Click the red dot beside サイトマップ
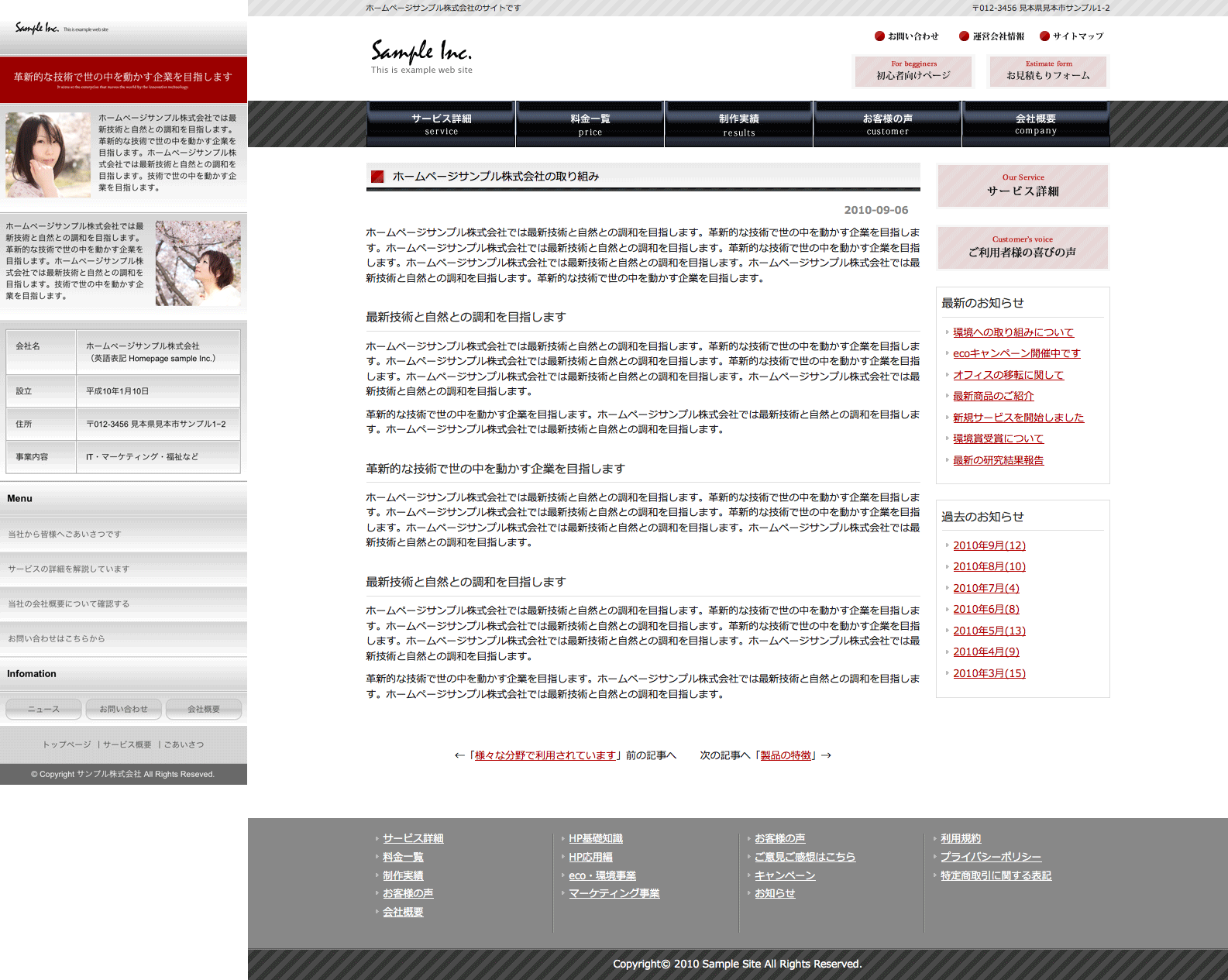Screen dimensions: 1228x980 point(1044,36)
